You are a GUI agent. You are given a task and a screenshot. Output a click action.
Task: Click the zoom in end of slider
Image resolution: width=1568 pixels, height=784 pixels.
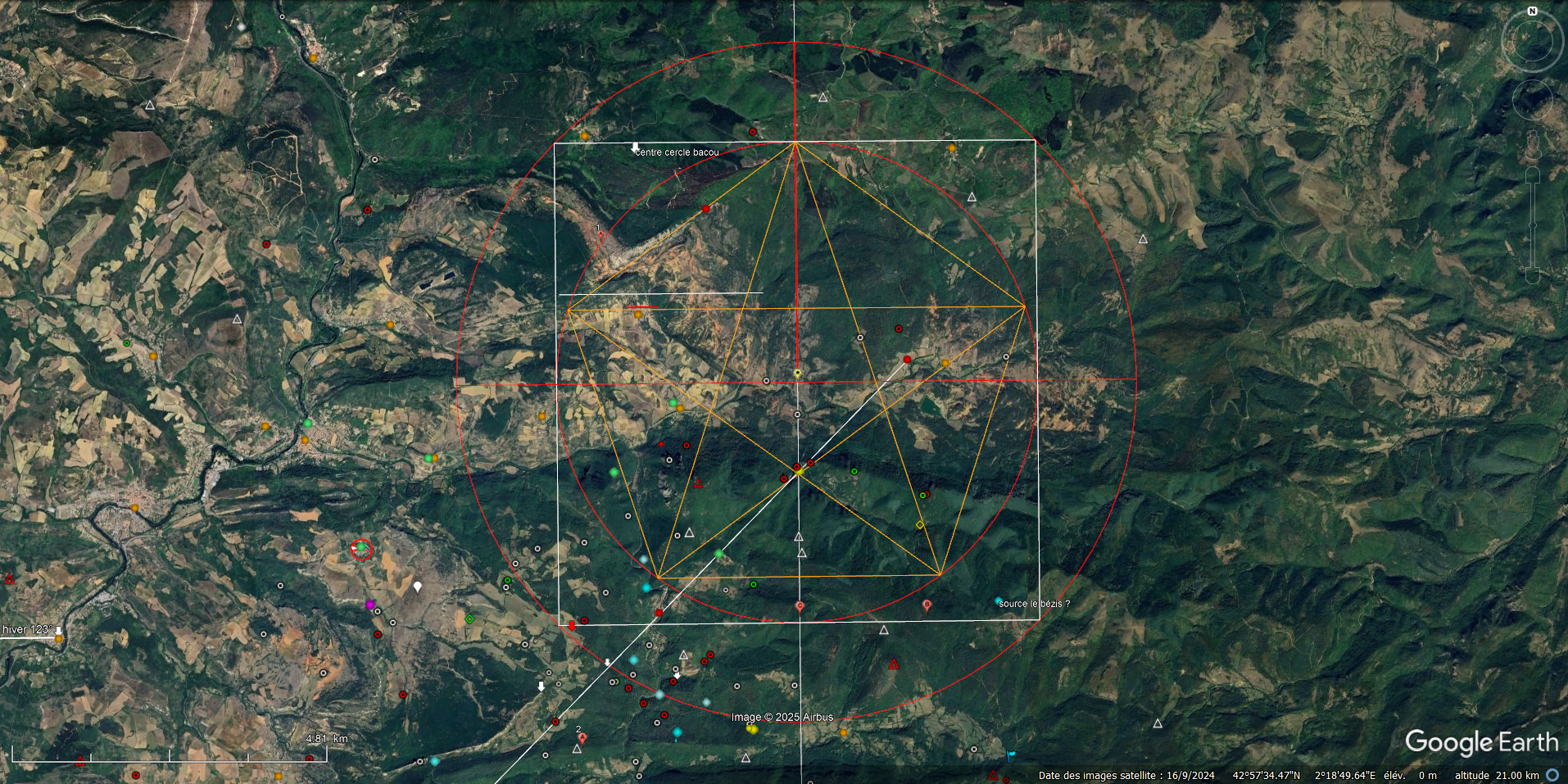(x=1533, y=175)
